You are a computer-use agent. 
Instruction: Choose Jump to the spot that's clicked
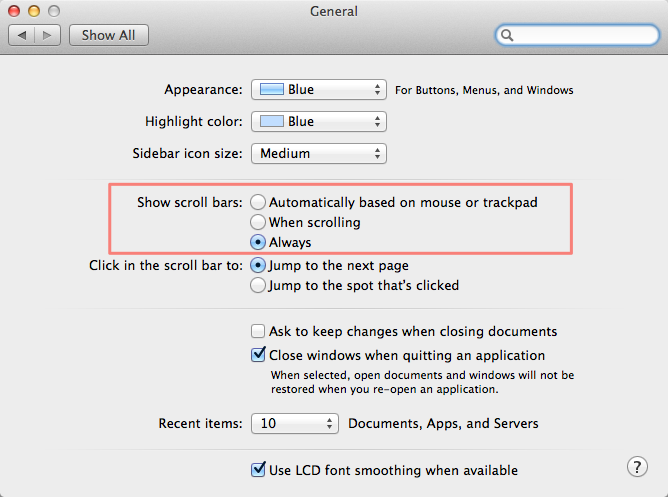[x=259, y=286]
